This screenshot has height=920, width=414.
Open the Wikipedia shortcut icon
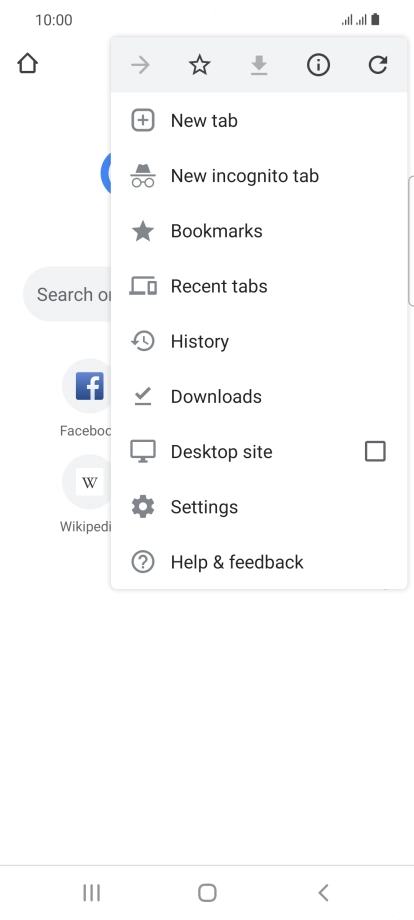pyautogui.click(x=89, y=482)
